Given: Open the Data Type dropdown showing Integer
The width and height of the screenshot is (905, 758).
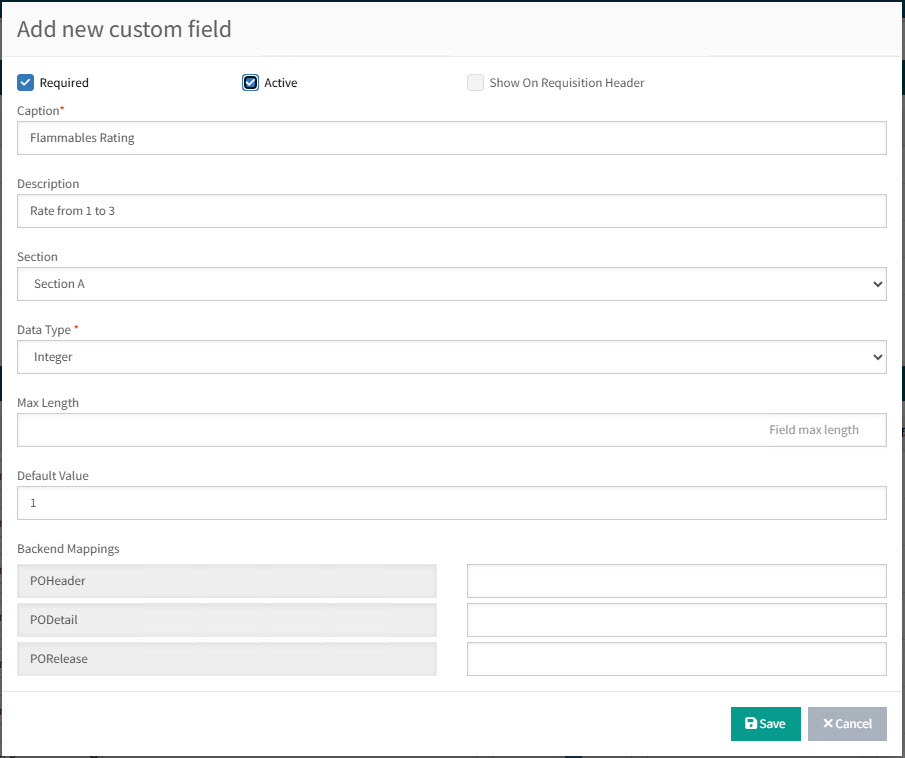Looking at the screenshot, I should tap(452, 356).
